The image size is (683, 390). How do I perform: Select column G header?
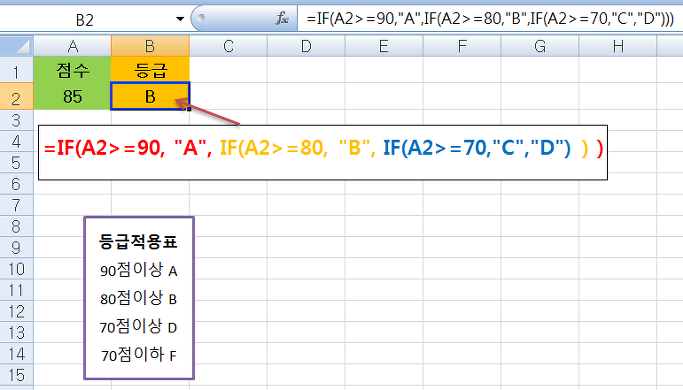pos(540,46)
